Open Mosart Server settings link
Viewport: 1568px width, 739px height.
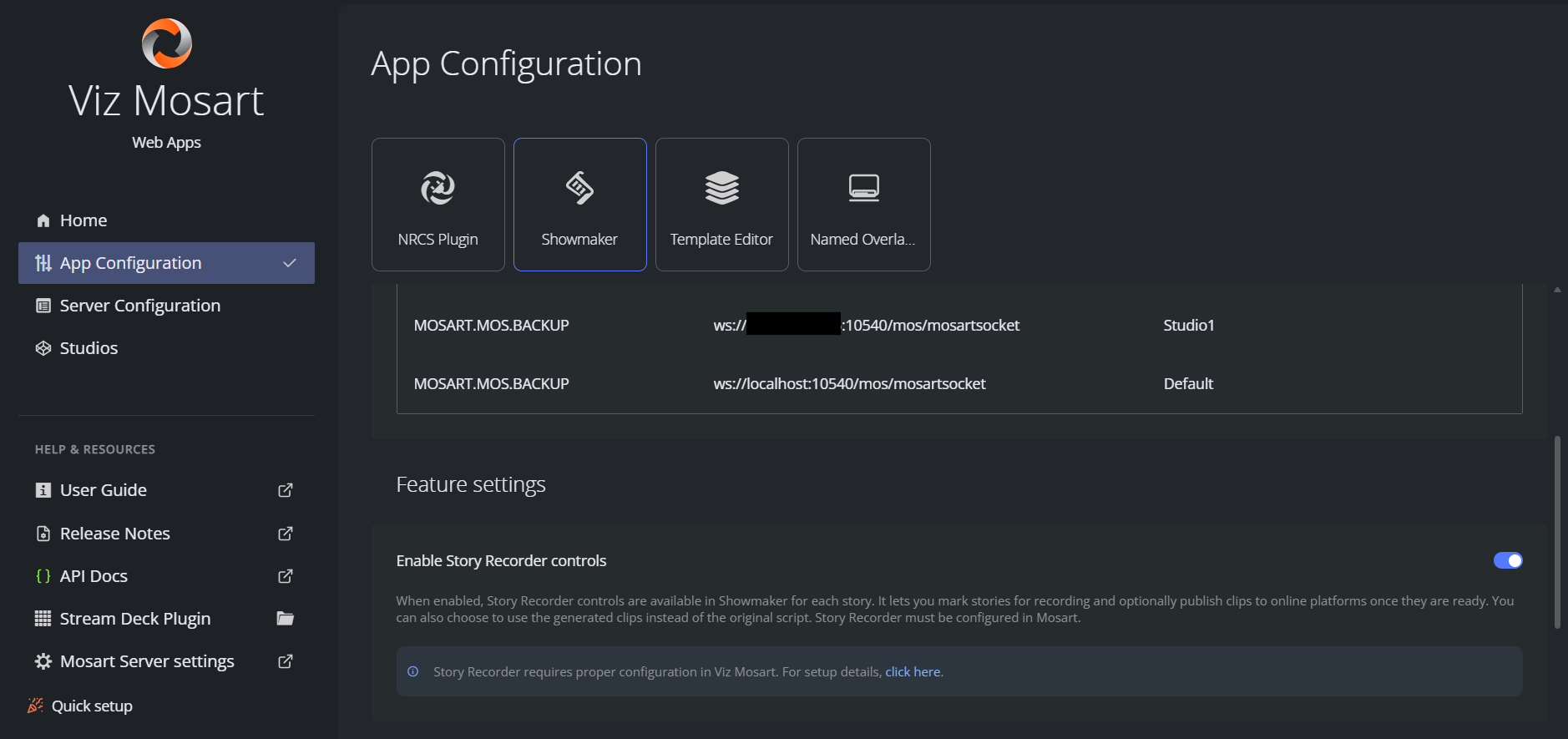(x=166, y=661)
